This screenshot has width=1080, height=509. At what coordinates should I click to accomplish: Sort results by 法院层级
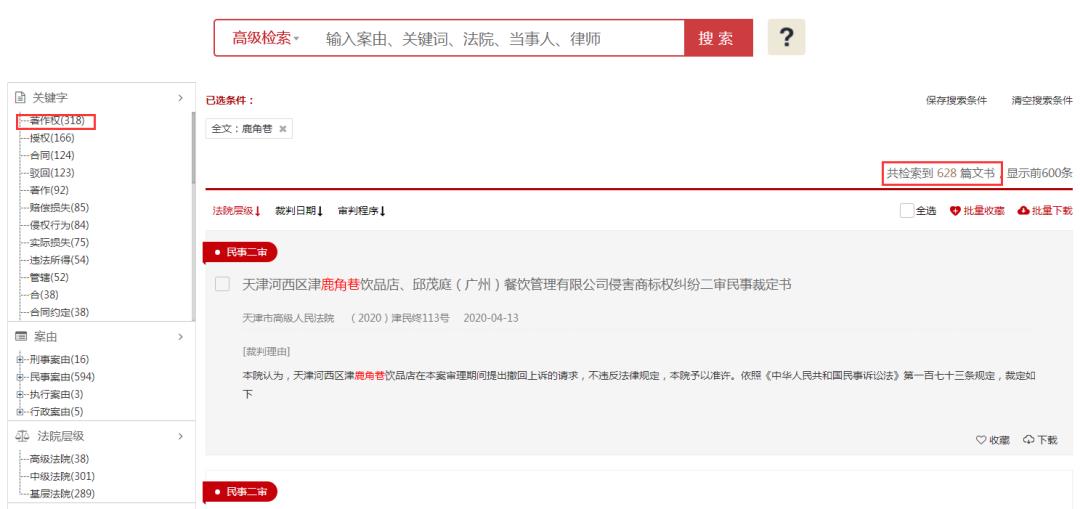(236, 210)
